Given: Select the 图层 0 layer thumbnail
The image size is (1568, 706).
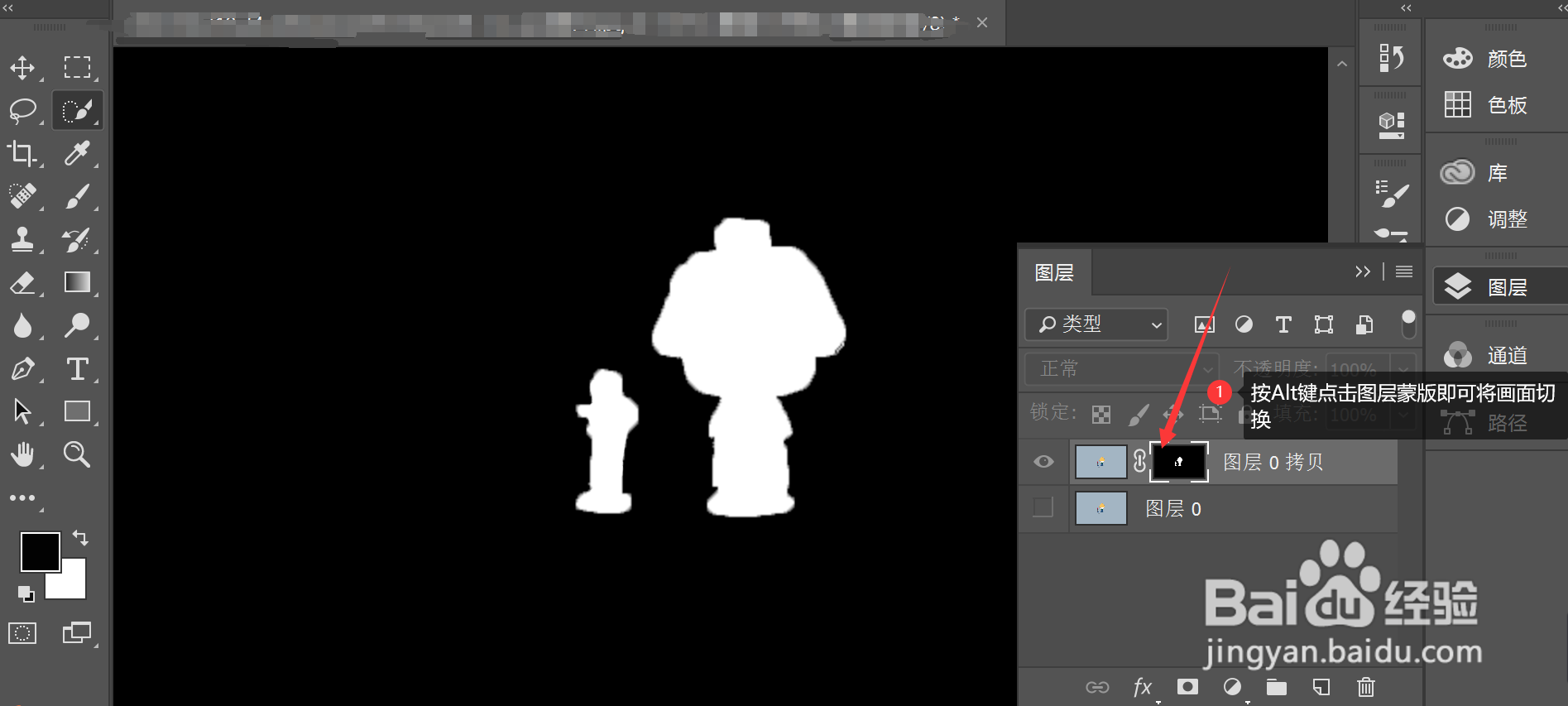Looking at the screenshot, I should (x=1100, y=508).
